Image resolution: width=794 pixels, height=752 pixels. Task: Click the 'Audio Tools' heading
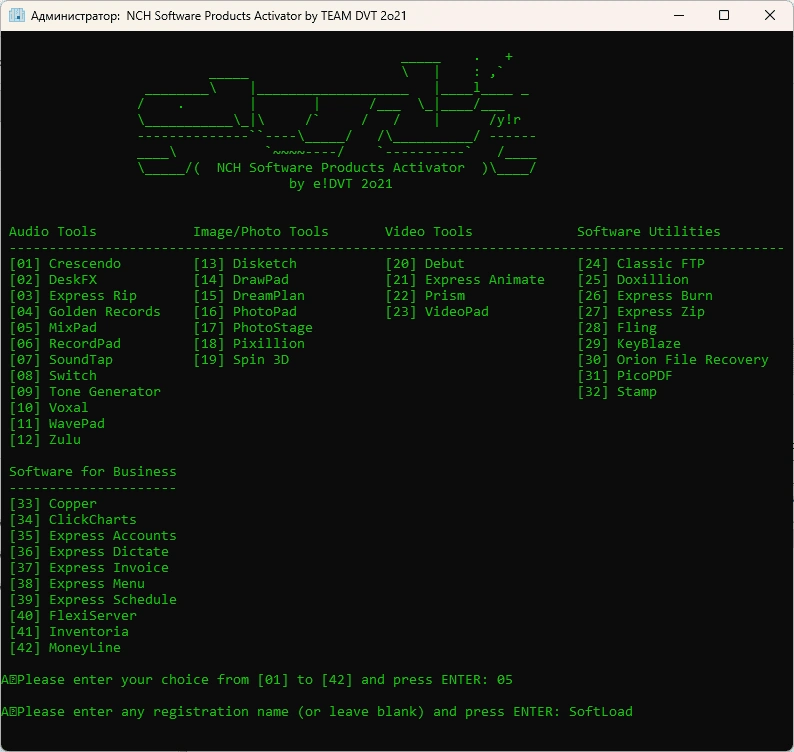coord(53,231)
